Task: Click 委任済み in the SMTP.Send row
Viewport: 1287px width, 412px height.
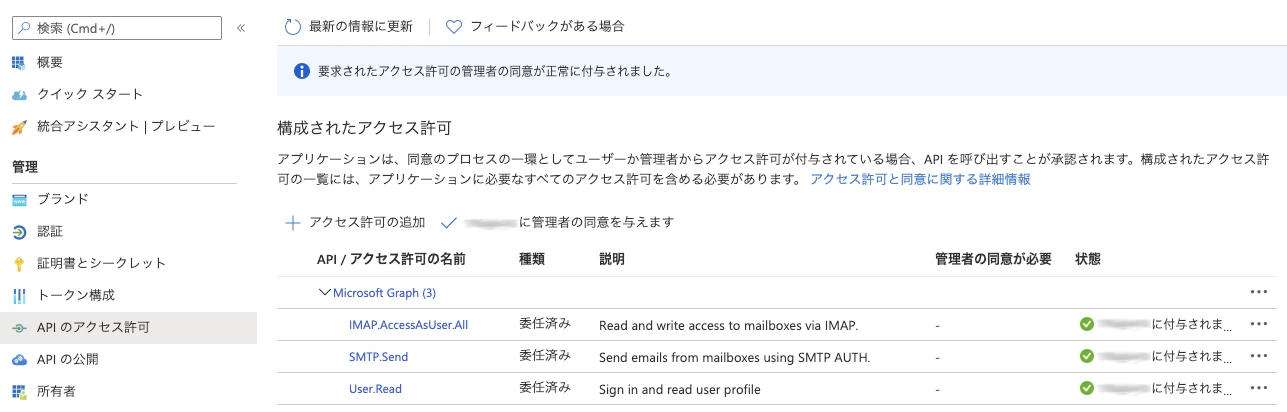Action: [545, 356]
